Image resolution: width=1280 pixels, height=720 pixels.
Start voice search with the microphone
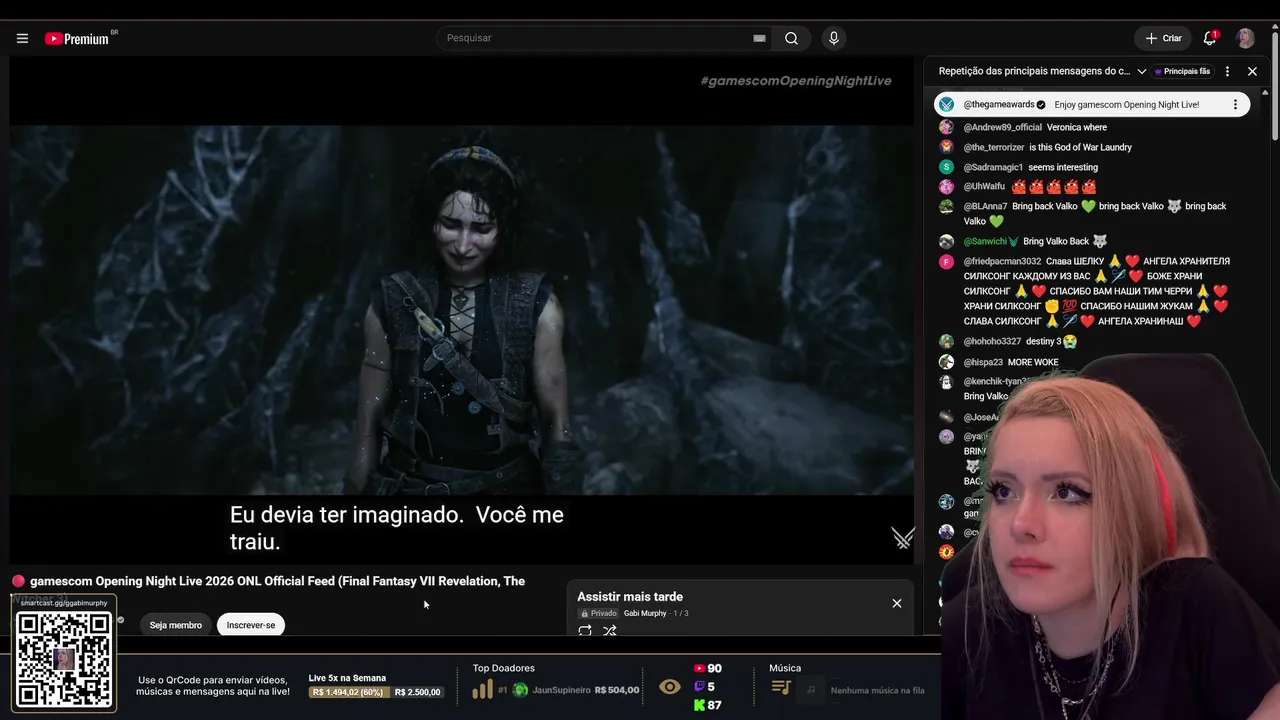(834, 38)
